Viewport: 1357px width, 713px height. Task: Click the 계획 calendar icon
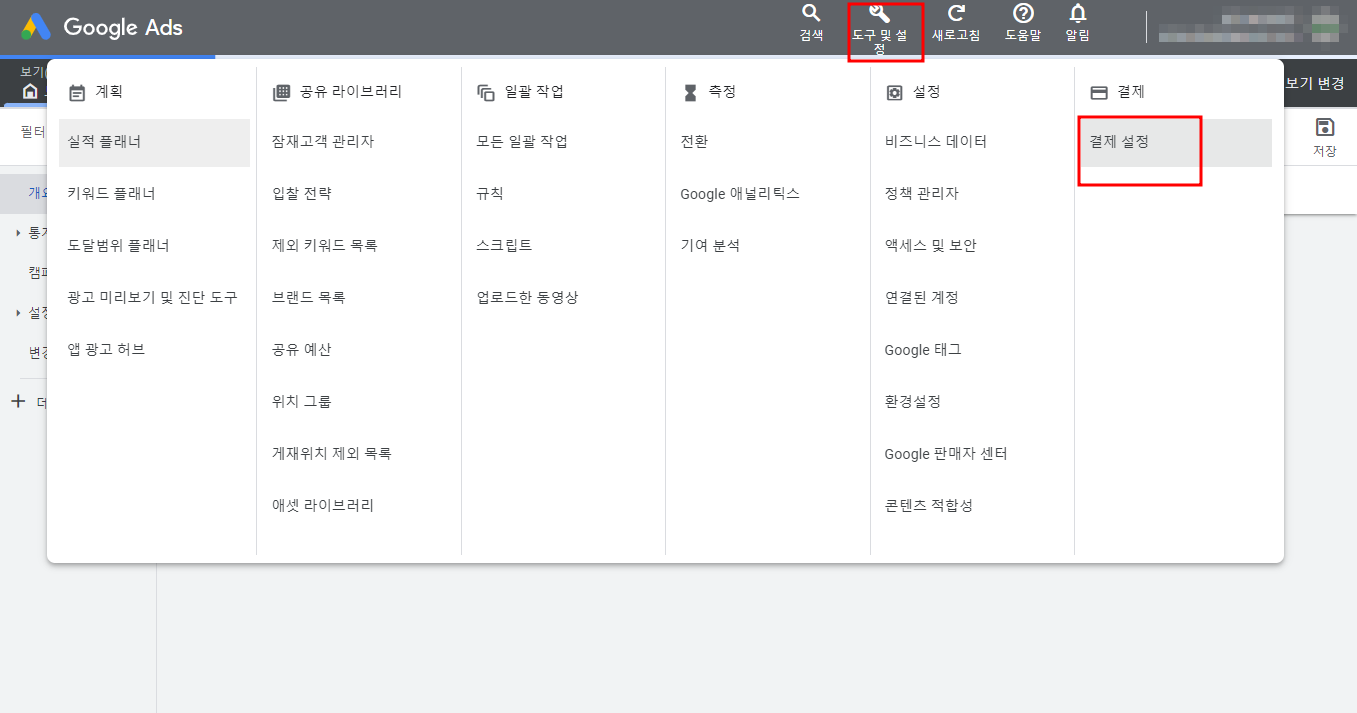tap(76, 91)
